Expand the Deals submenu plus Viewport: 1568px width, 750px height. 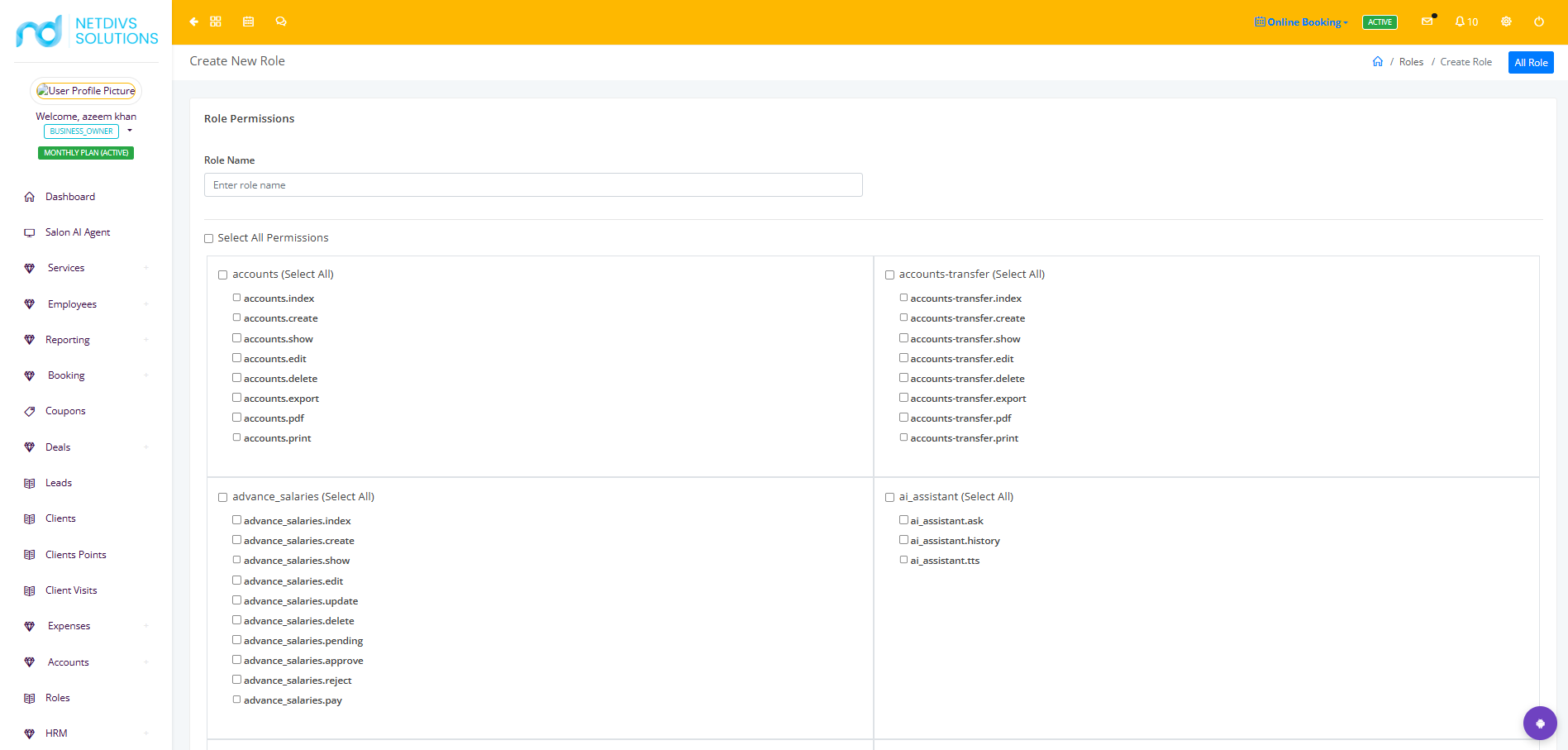tap(146, 447)
